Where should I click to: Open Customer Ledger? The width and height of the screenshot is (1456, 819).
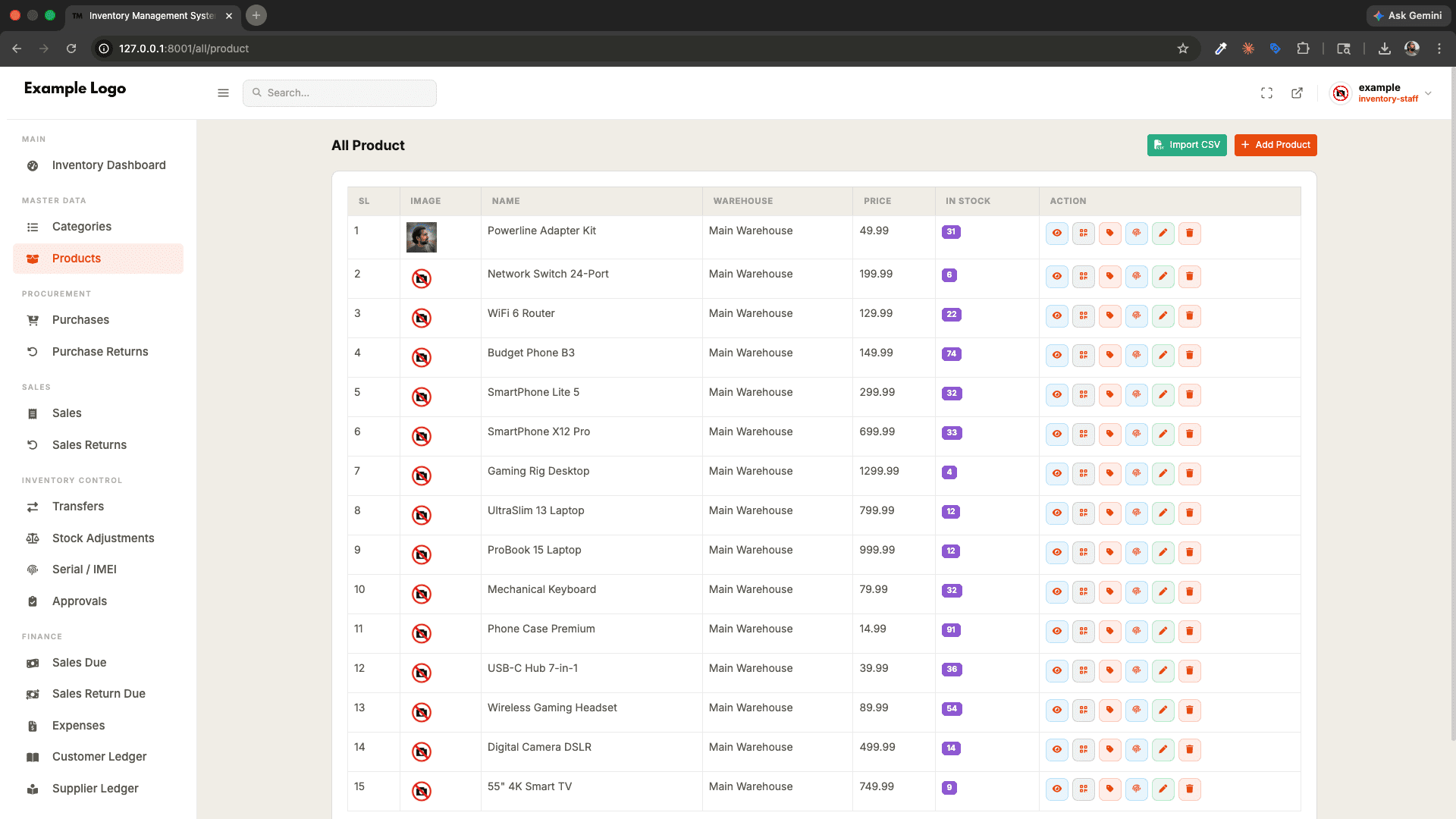[x=98, y=757]
